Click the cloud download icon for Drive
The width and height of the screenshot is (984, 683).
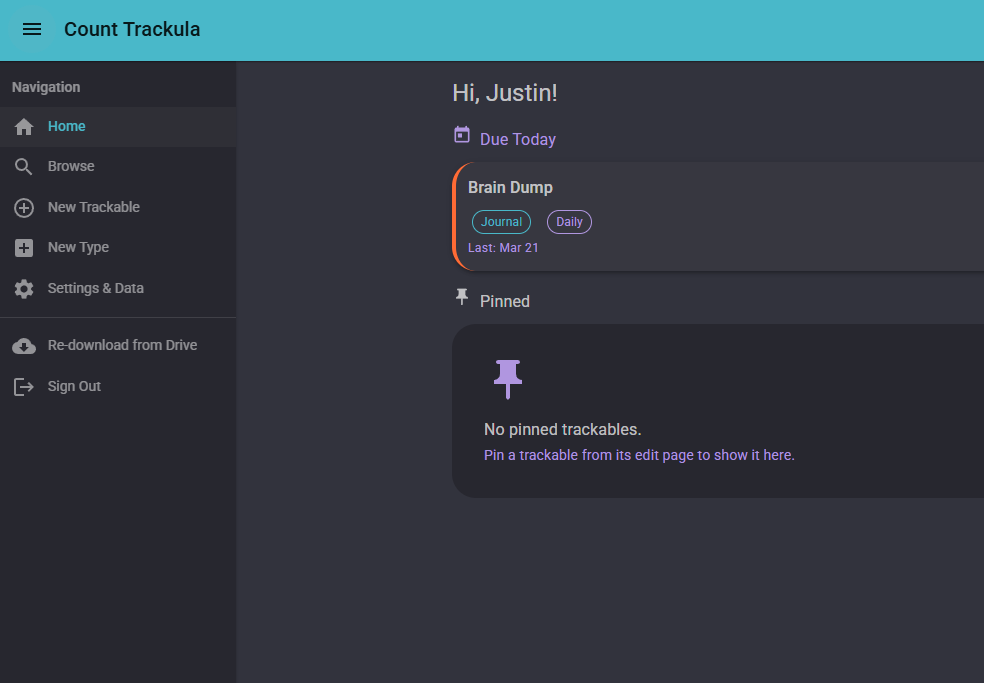pyautogui.click(x=23, y=344)
